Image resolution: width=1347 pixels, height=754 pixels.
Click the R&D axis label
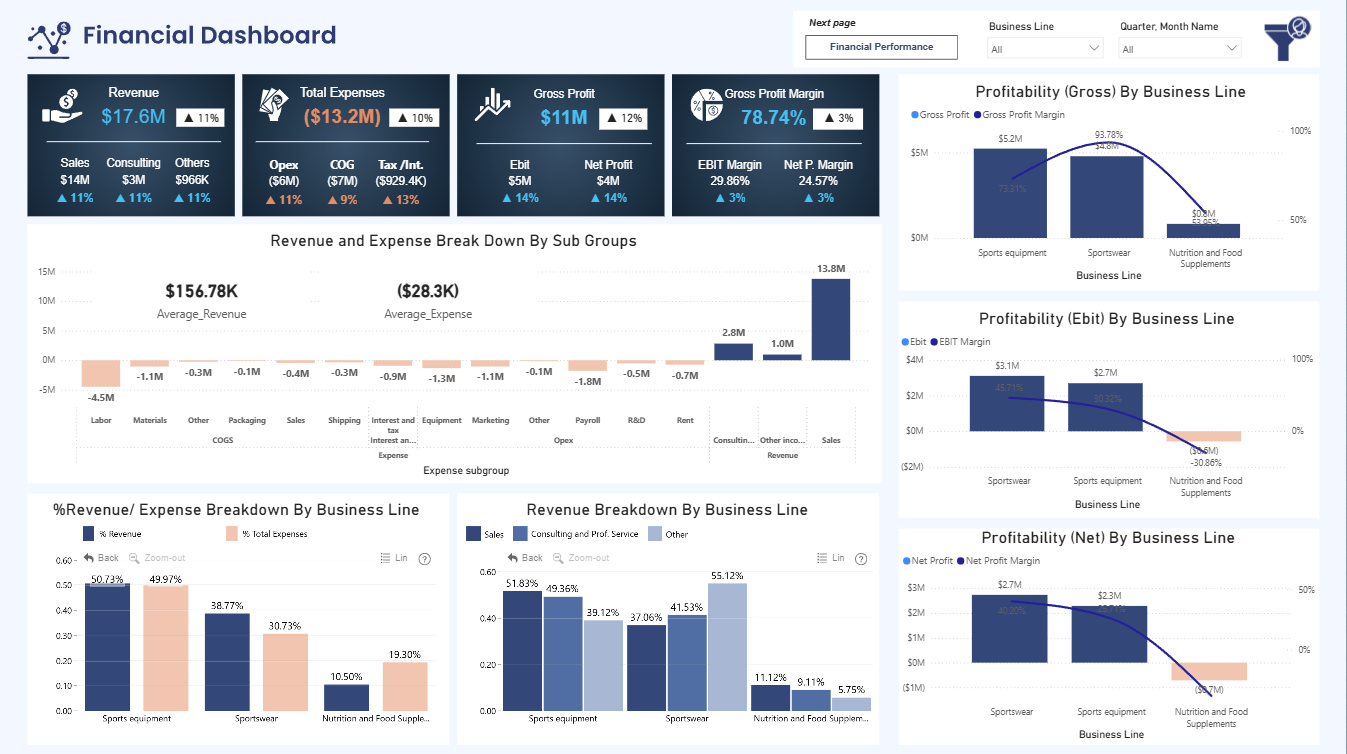[x=636, y=421]
